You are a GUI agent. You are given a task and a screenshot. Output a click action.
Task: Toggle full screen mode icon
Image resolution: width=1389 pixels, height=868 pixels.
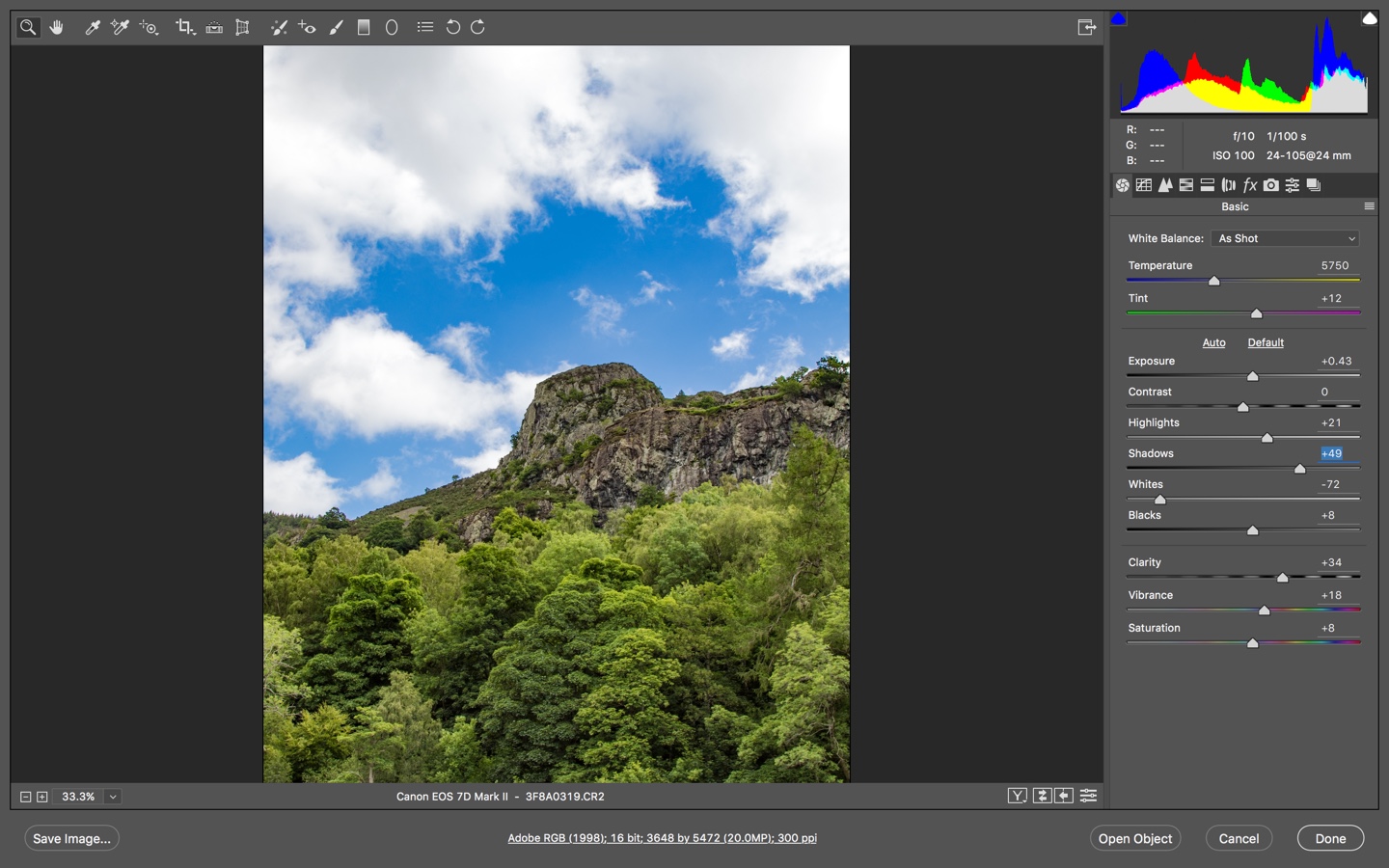1087,27
